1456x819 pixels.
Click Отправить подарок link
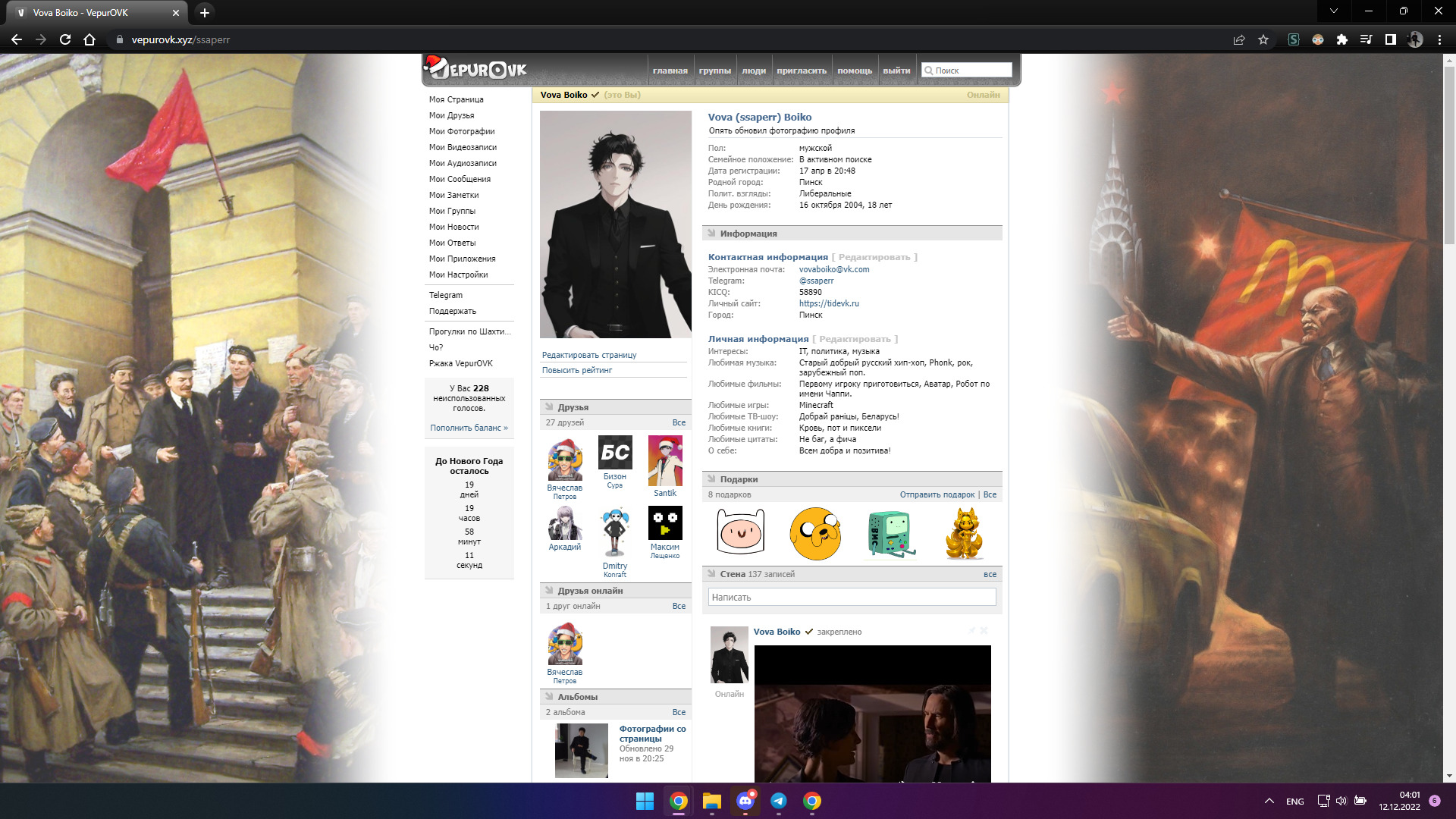(x=937, y=494)
